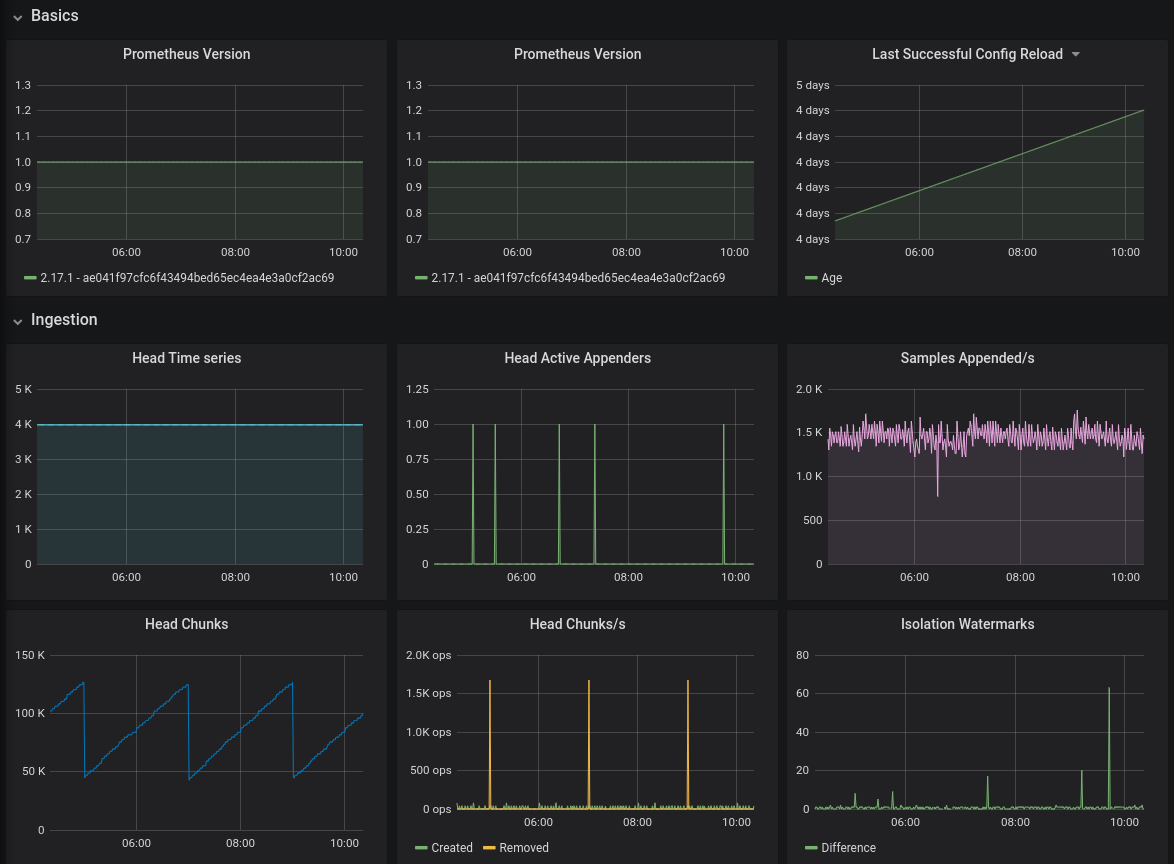Collapse the Ingestion row chevron
The width and height of the screenshot is (1174, 864).
click(x=17, y=321)
